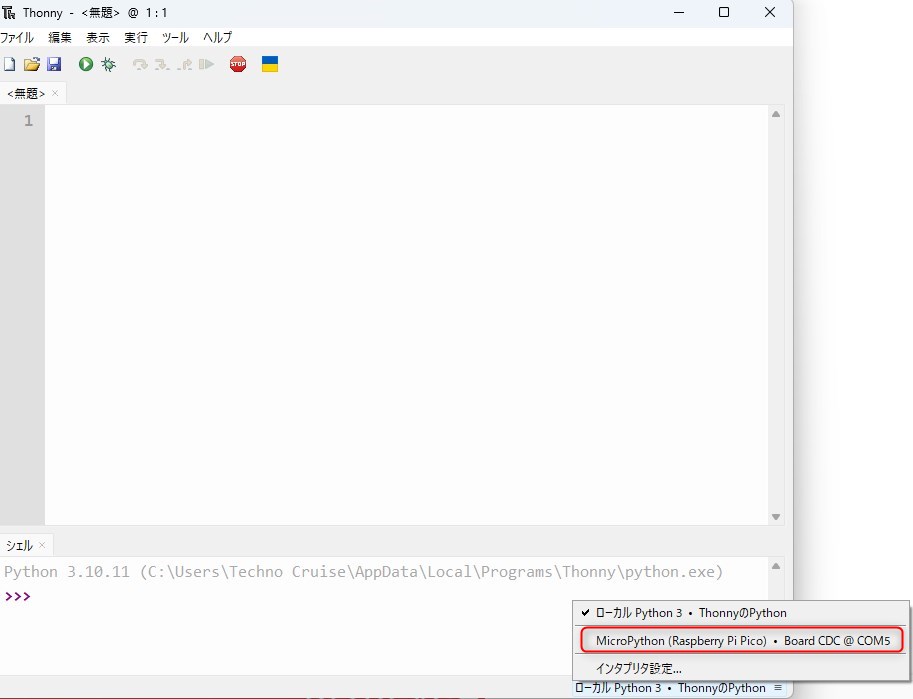The image size is (913, 699).
Task: Close the <無題> editor tab
Action: point(55,93)
